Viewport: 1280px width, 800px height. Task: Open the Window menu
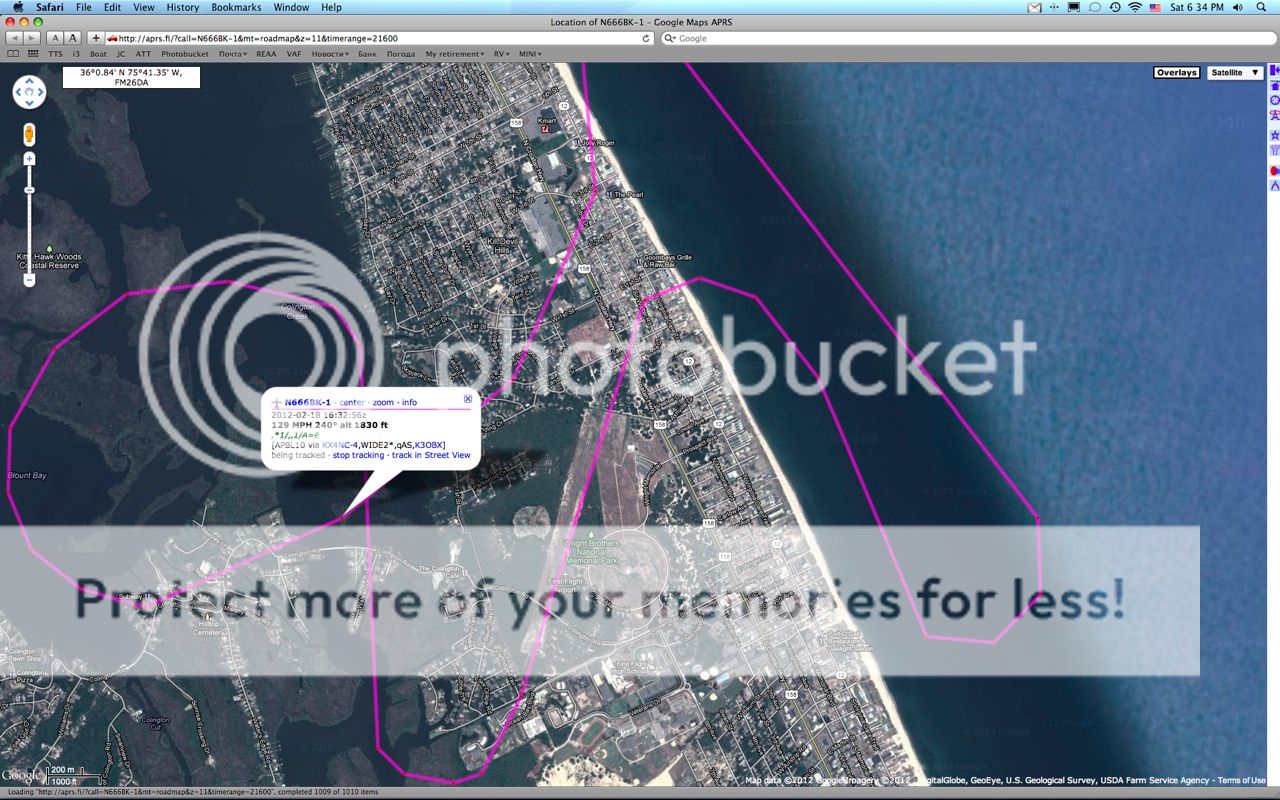coord(291,7)
